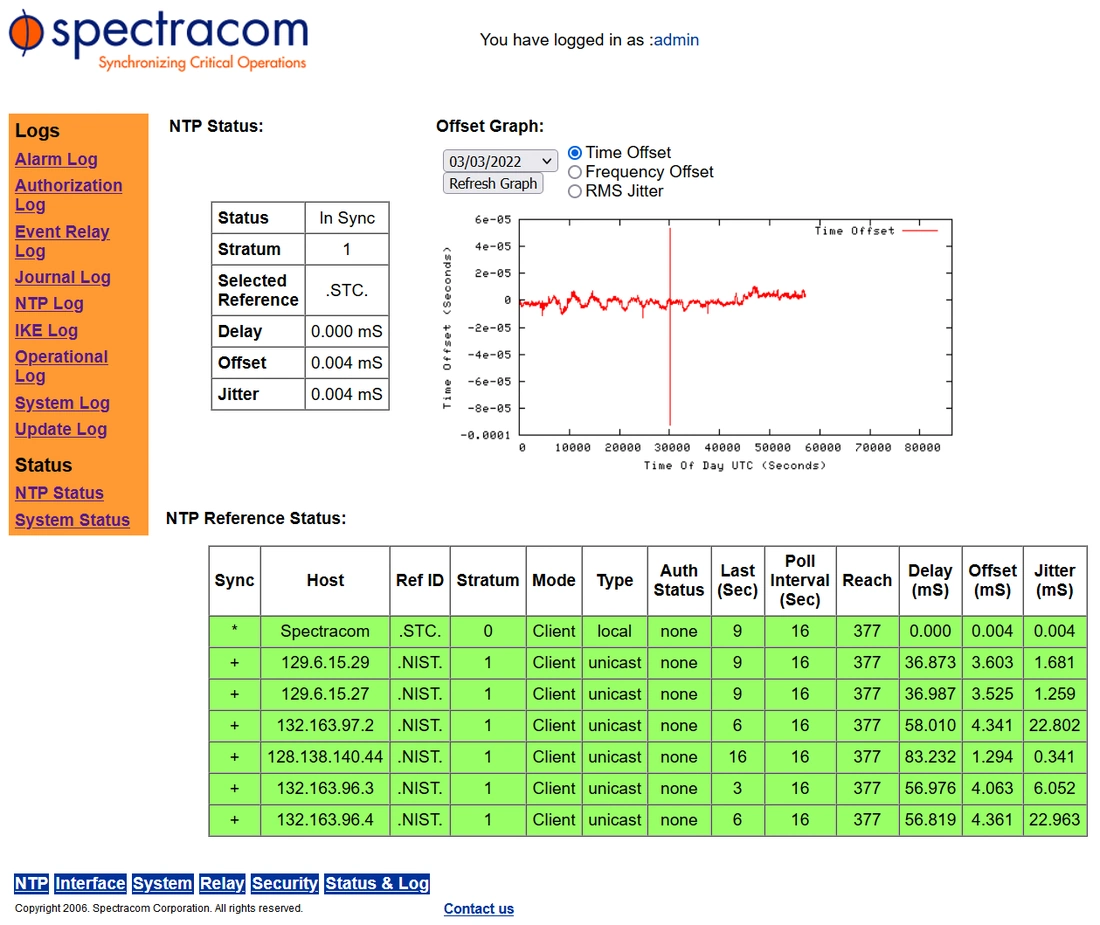This screenshot has height=925, width=1100.
Task: Click the Selected Reference '.STC.' value
Action: 347,290
